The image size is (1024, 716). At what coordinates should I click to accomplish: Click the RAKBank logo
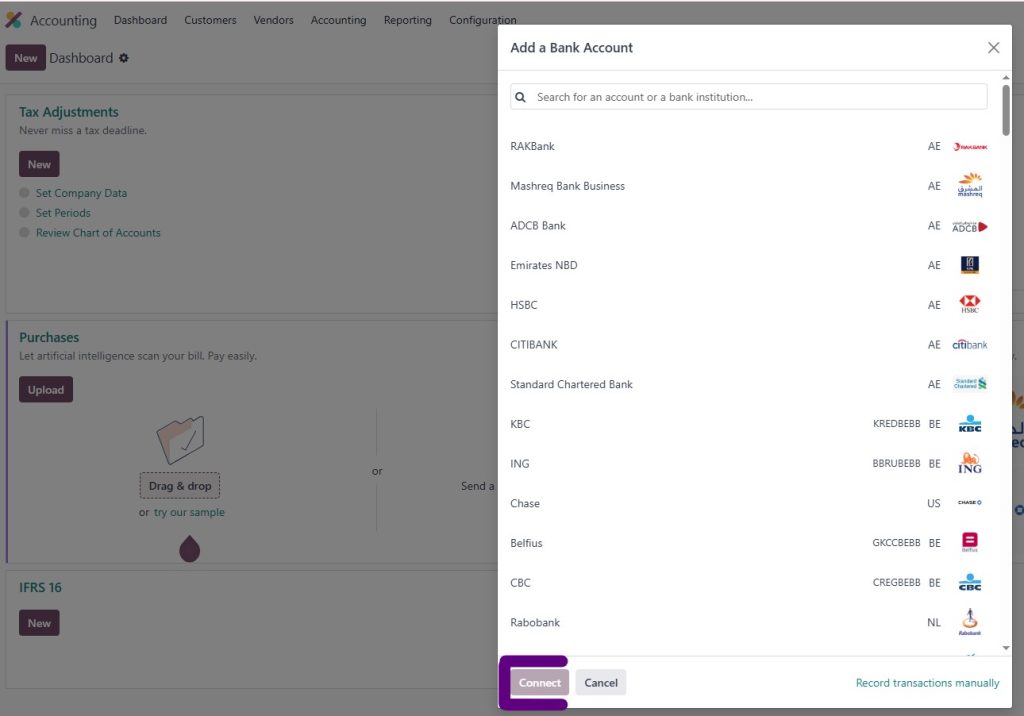[970, 146]
